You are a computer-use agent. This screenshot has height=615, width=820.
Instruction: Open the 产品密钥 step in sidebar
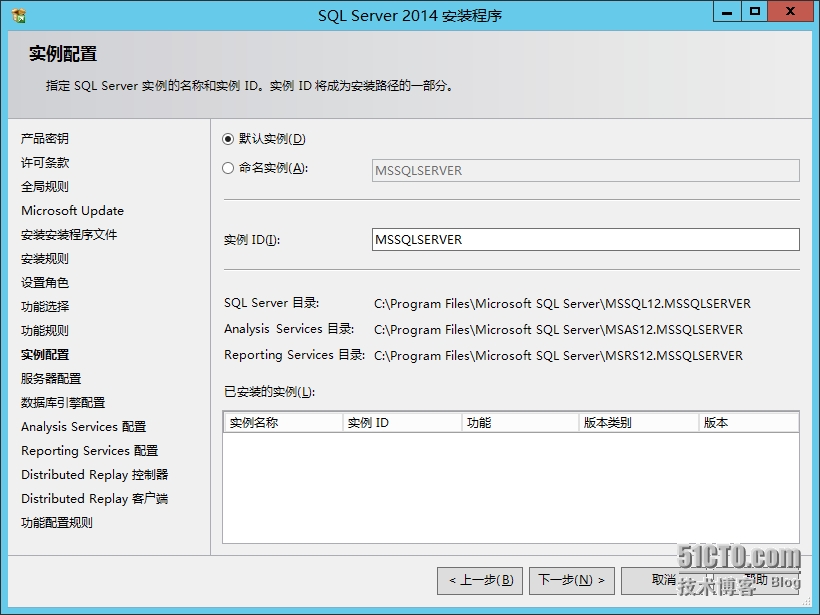tap(45, 139)
